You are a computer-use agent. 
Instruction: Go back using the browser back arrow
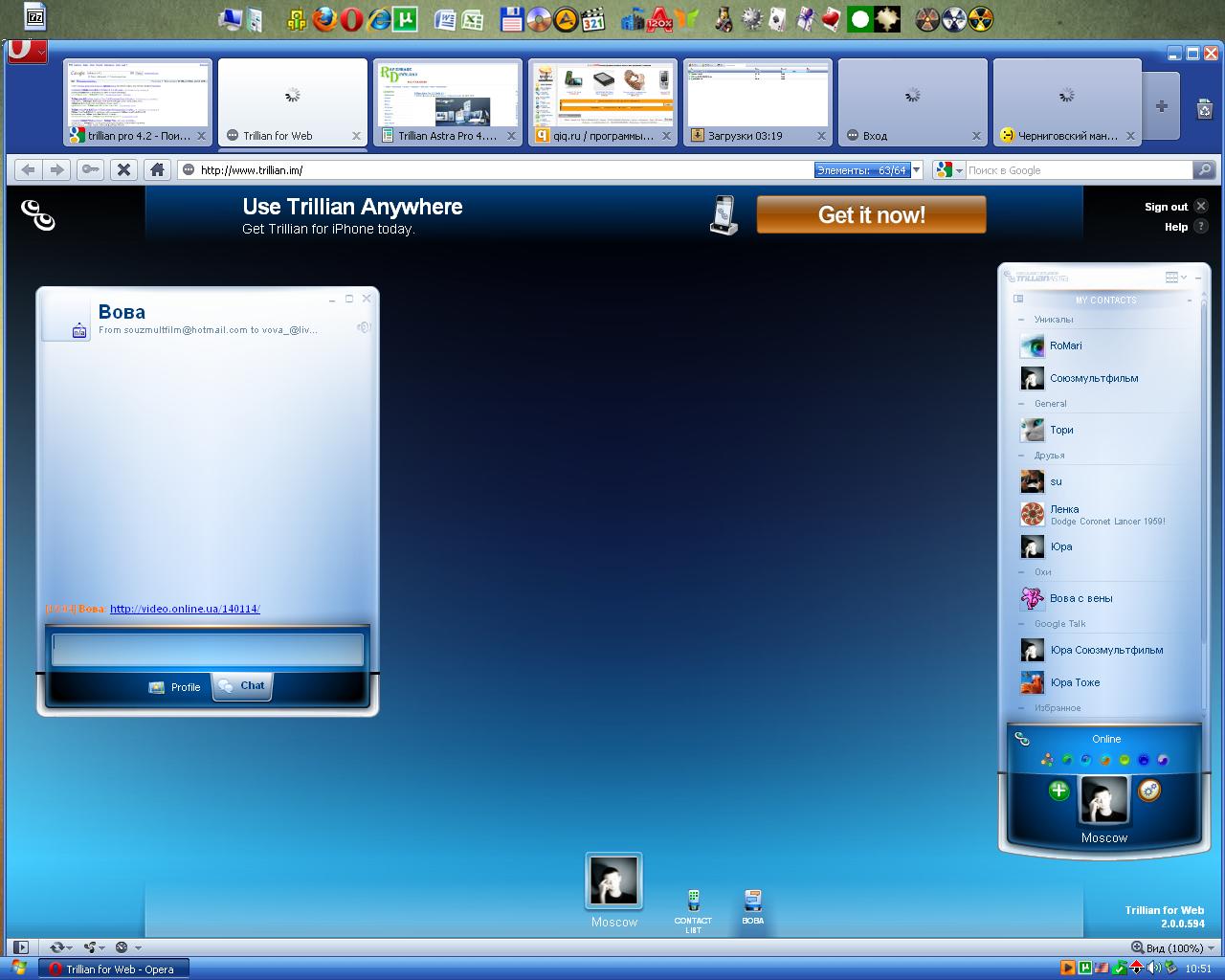(x=29, y=169)
